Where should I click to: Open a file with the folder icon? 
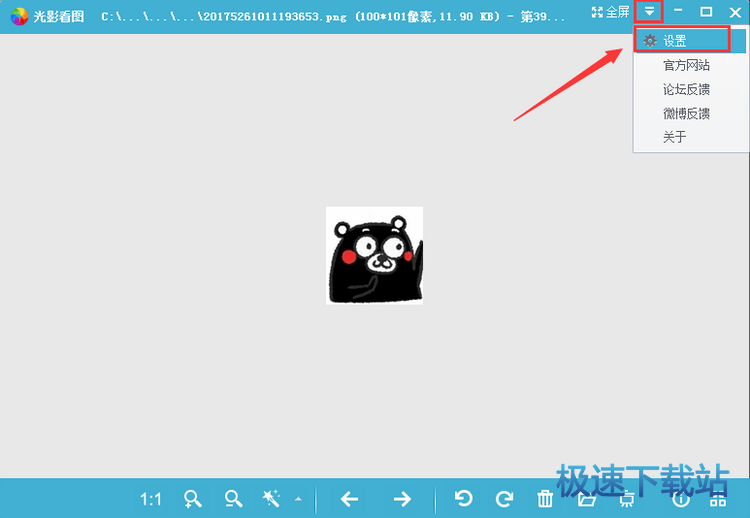point(586,499)
